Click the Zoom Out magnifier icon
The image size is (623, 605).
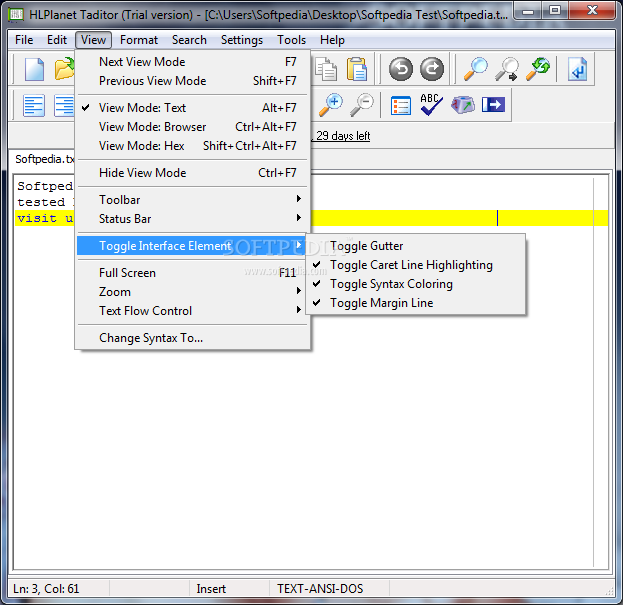click(362, 105)
